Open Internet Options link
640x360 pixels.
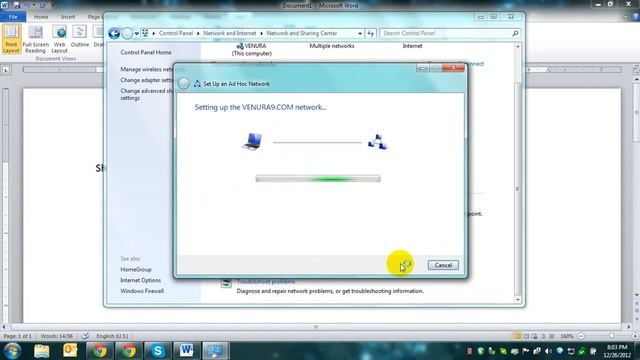click(x=140, y=280)
